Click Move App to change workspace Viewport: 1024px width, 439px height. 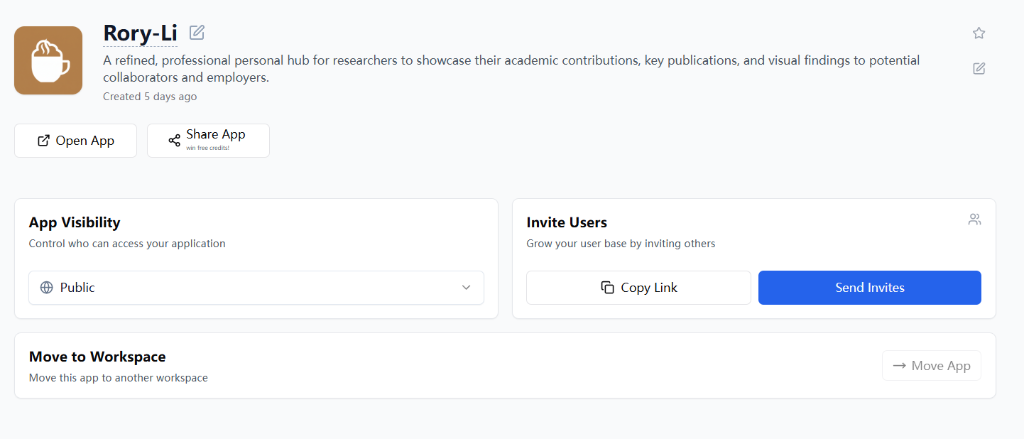932,366
